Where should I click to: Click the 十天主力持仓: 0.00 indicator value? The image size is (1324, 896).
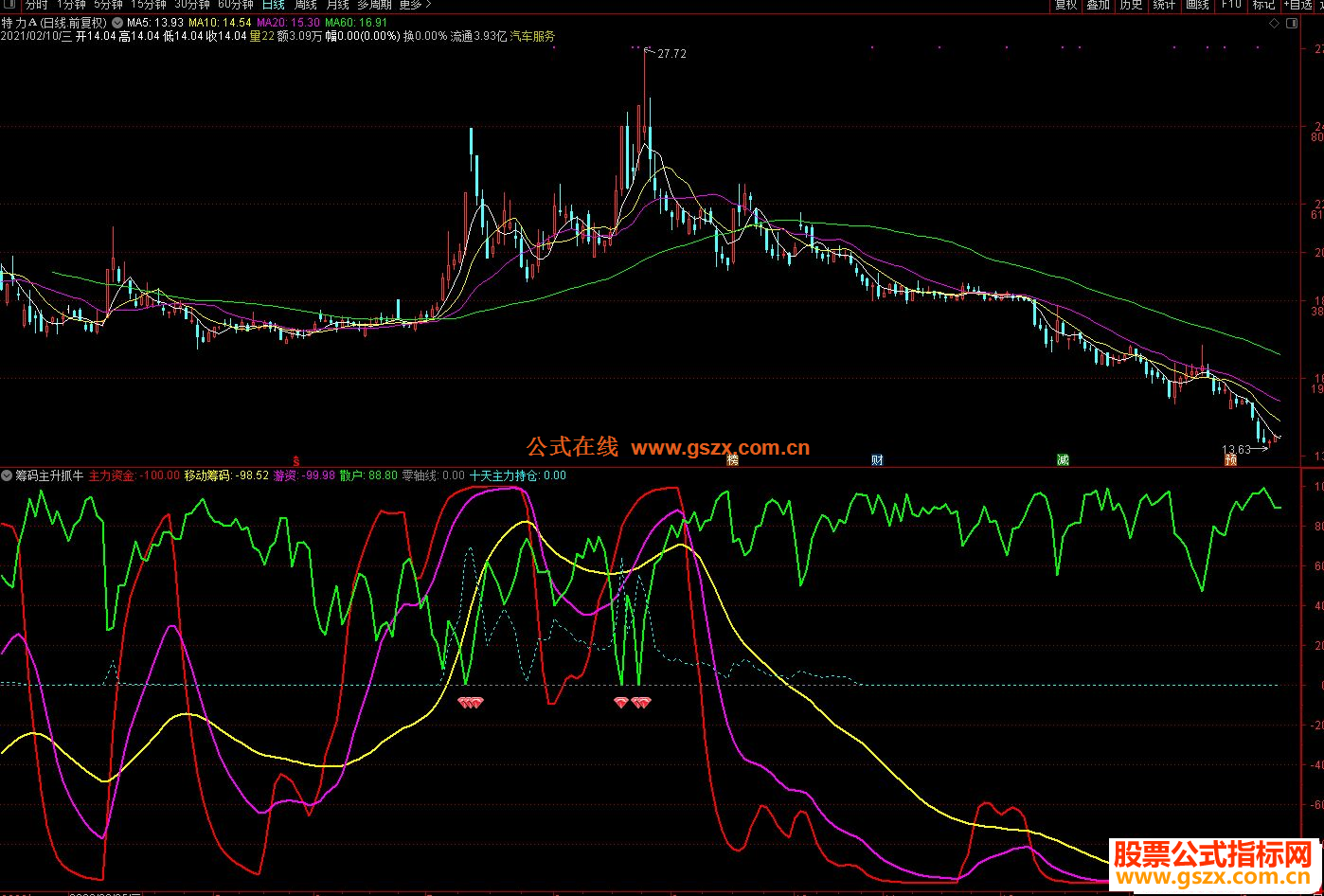(517, 475)
